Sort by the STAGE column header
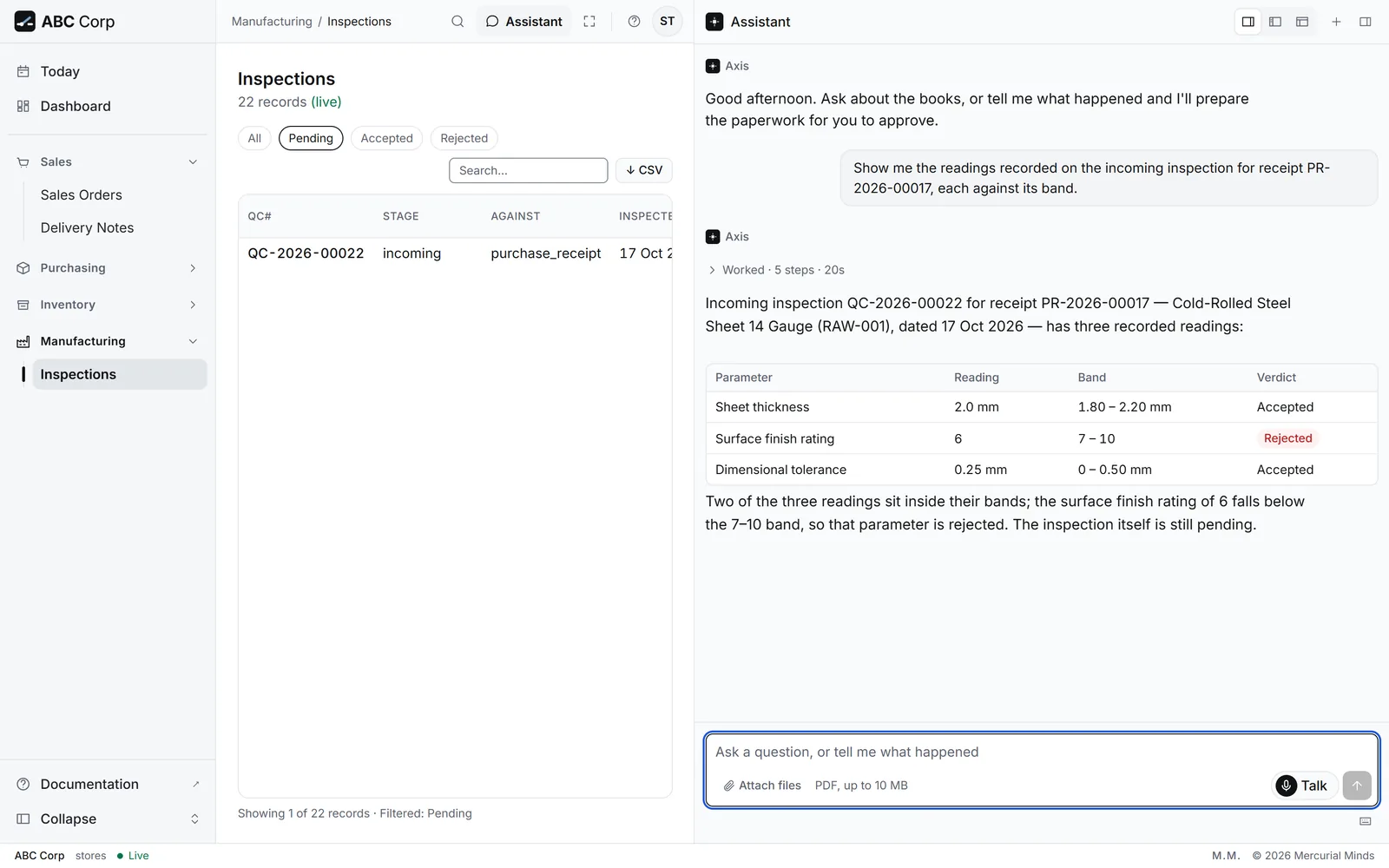This screenshot has width=1389, height=868. click(x=401, y=216)
